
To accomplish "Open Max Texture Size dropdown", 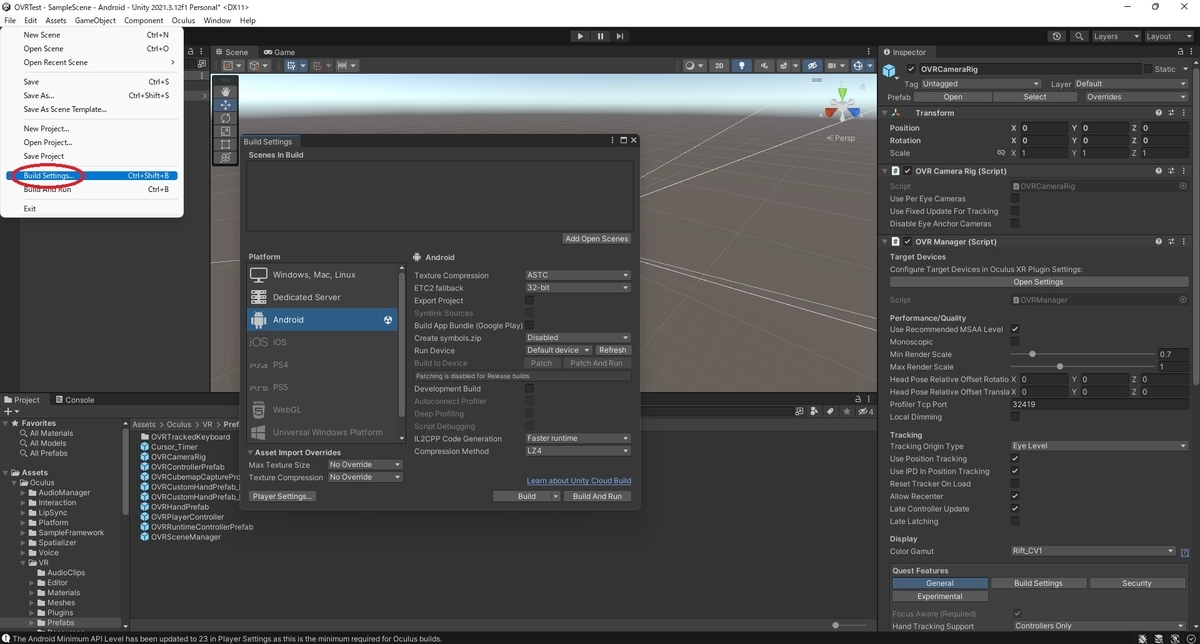I will 365,465.
